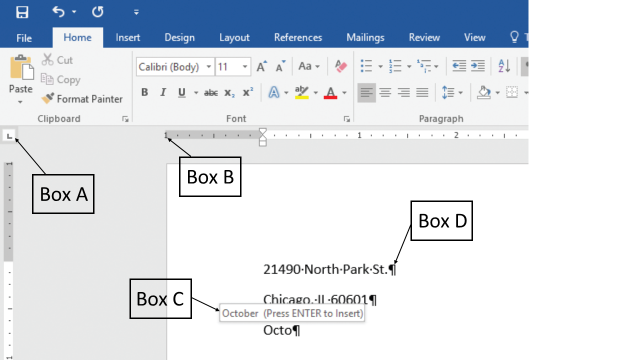This screenshot has width=640, height=360.
Task: Click the tab selector on the ruler corner
Action: click(9, 136)
